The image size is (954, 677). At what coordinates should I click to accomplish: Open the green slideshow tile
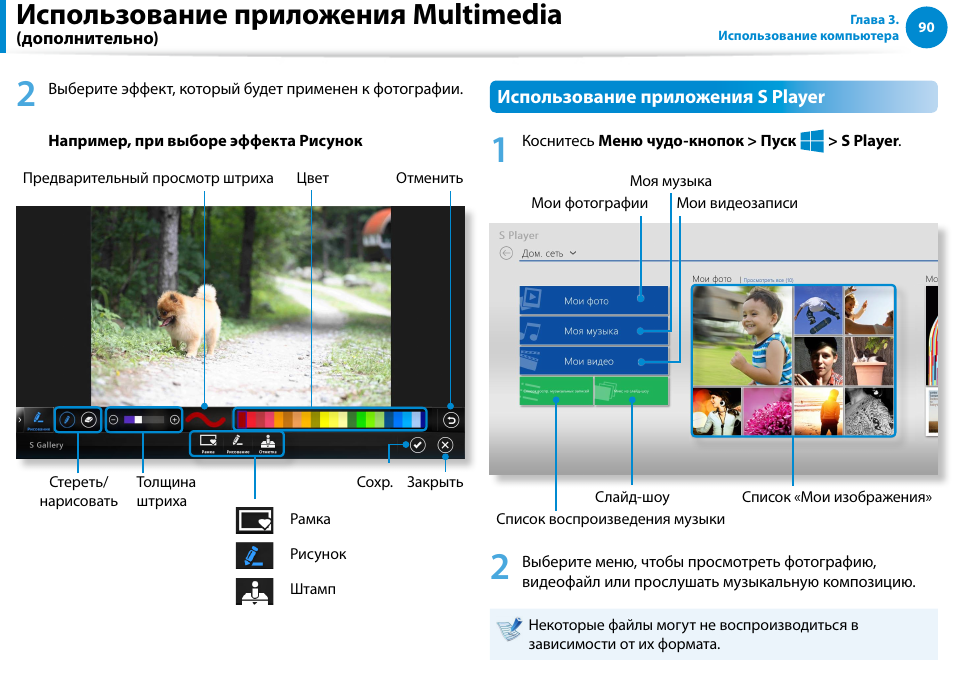pyautogui.click(x=632, y=391)
